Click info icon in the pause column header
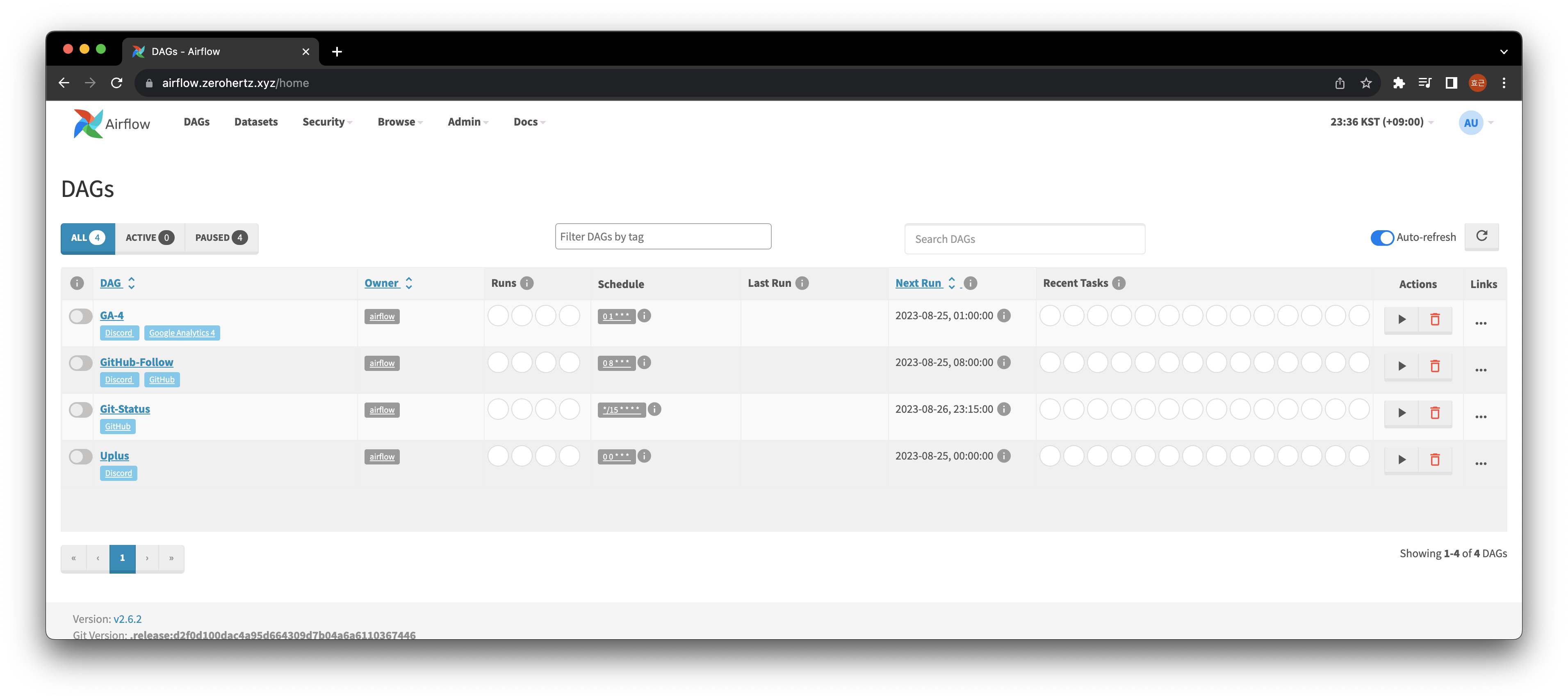The width and height of the screenshot is (1568, 700). point(77,283)
